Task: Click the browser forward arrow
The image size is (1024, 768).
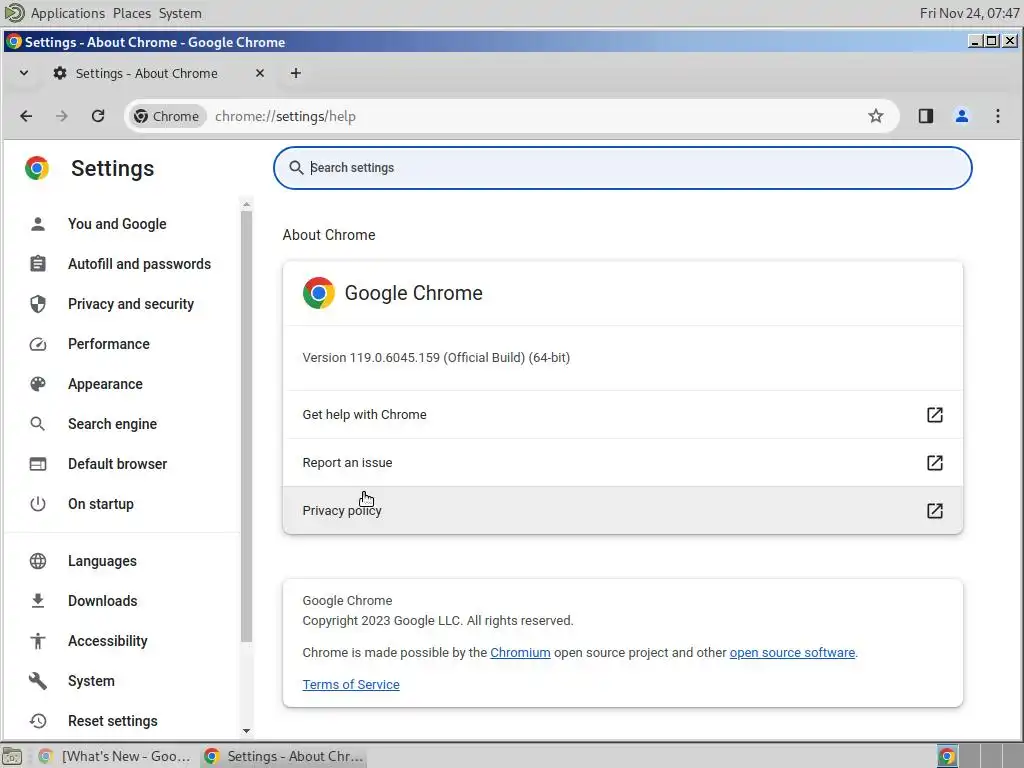Action: pyautogui.click(x=62, y=116)
